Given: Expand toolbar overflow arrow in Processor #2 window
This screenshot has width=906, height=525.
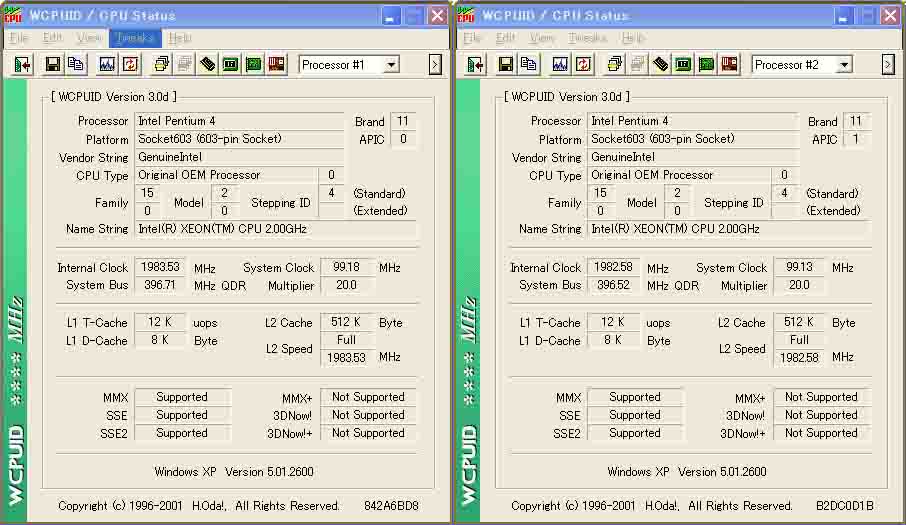Looking at the screenshot, I should point(888,65).
